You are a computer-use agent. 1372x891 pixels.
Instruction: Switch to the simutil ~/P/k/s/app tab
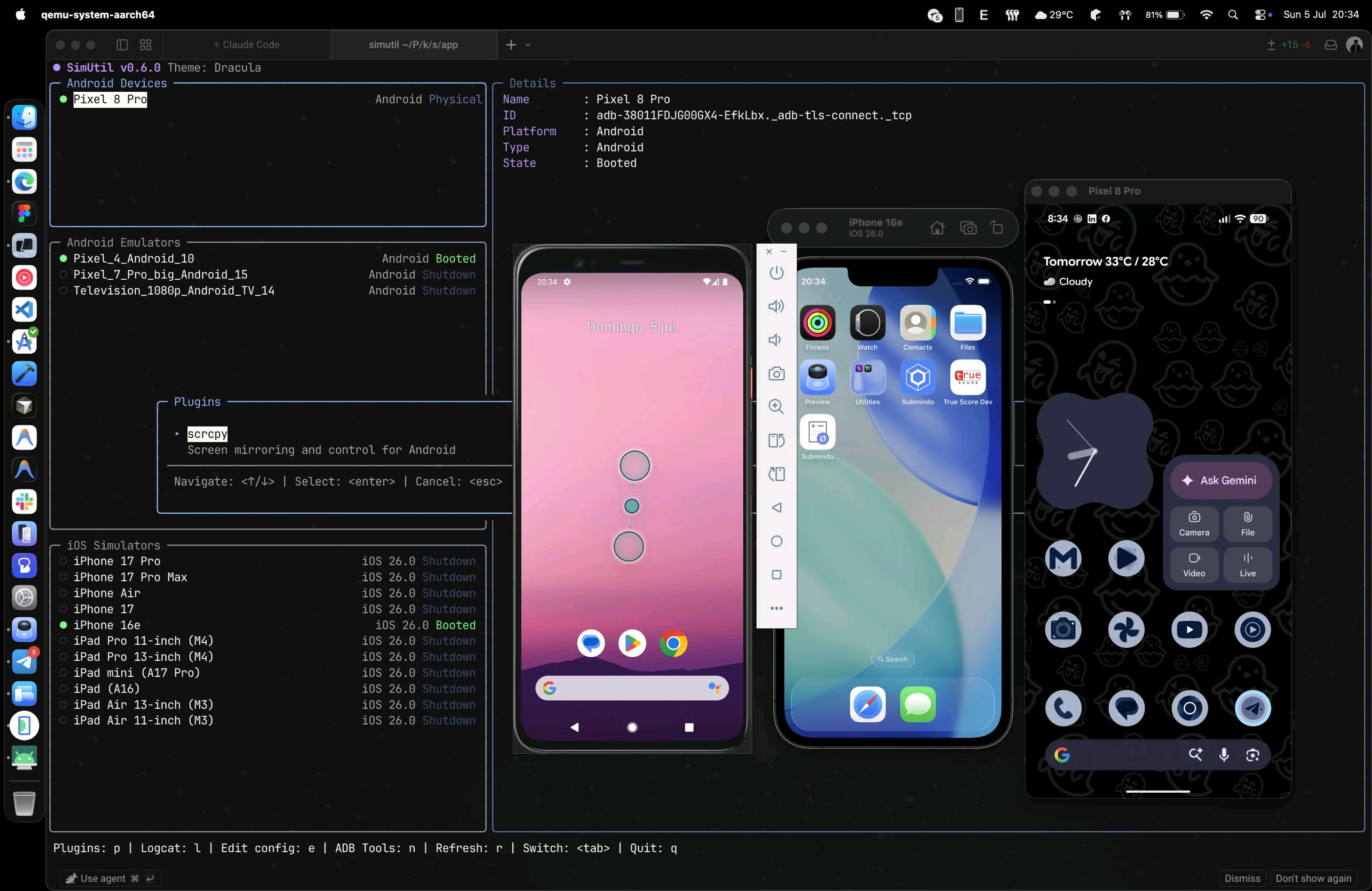point(413,45)
